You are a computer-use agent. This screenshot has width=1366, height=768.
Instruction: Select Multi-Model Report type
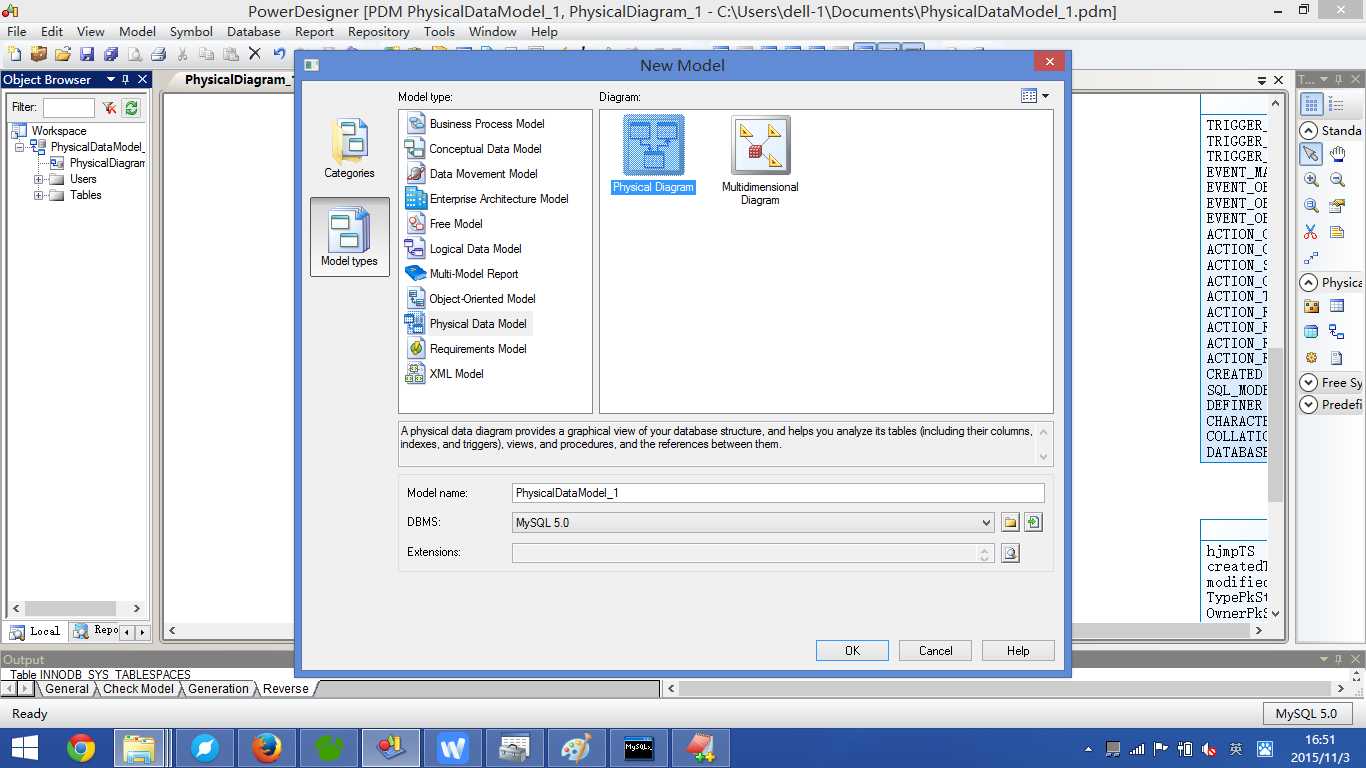click(x=462, y=274)
